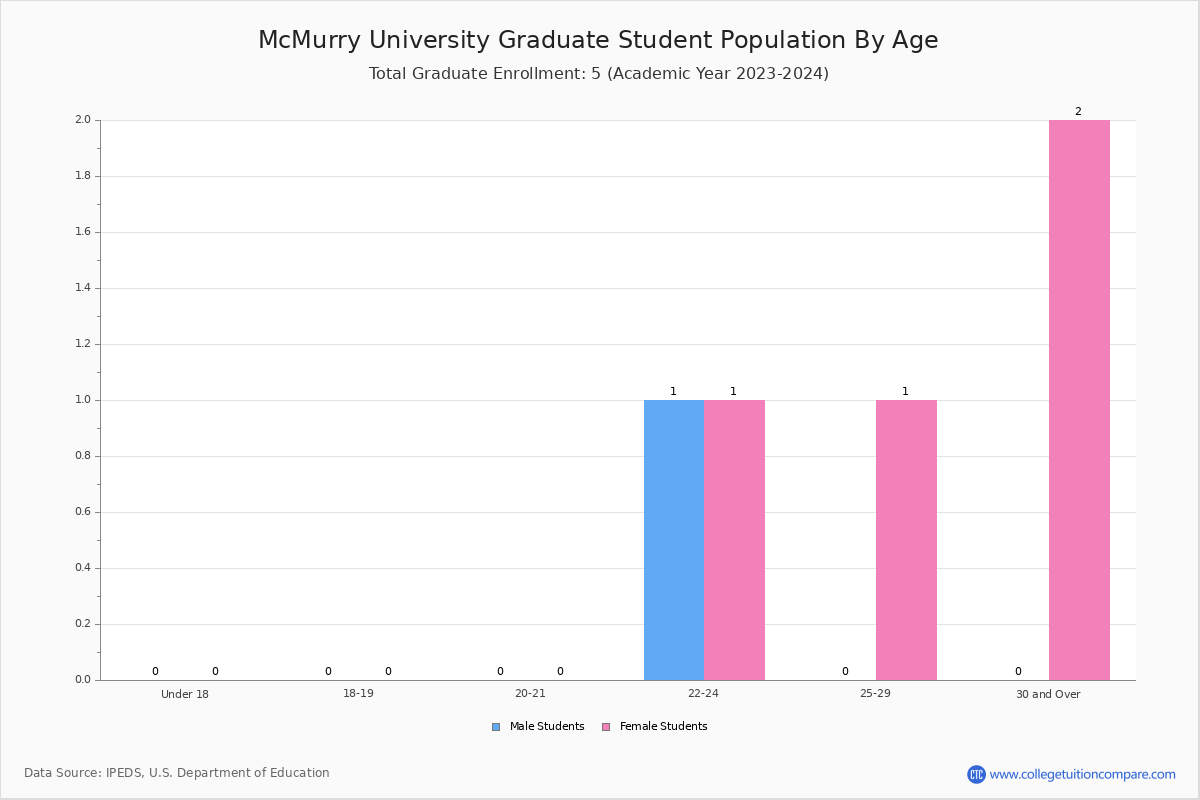Toggle the Male Students legend label
The width and height of the screenshot is (1200, 800).
click(x=546, y=727)
